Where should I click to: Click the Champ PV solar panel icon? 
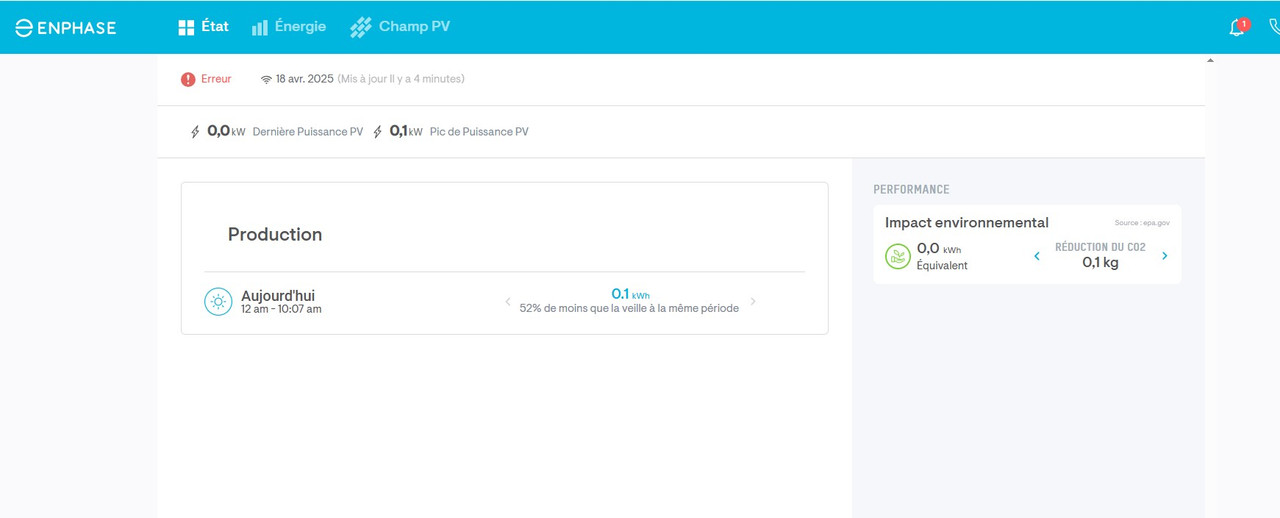(x=360, y=28)
